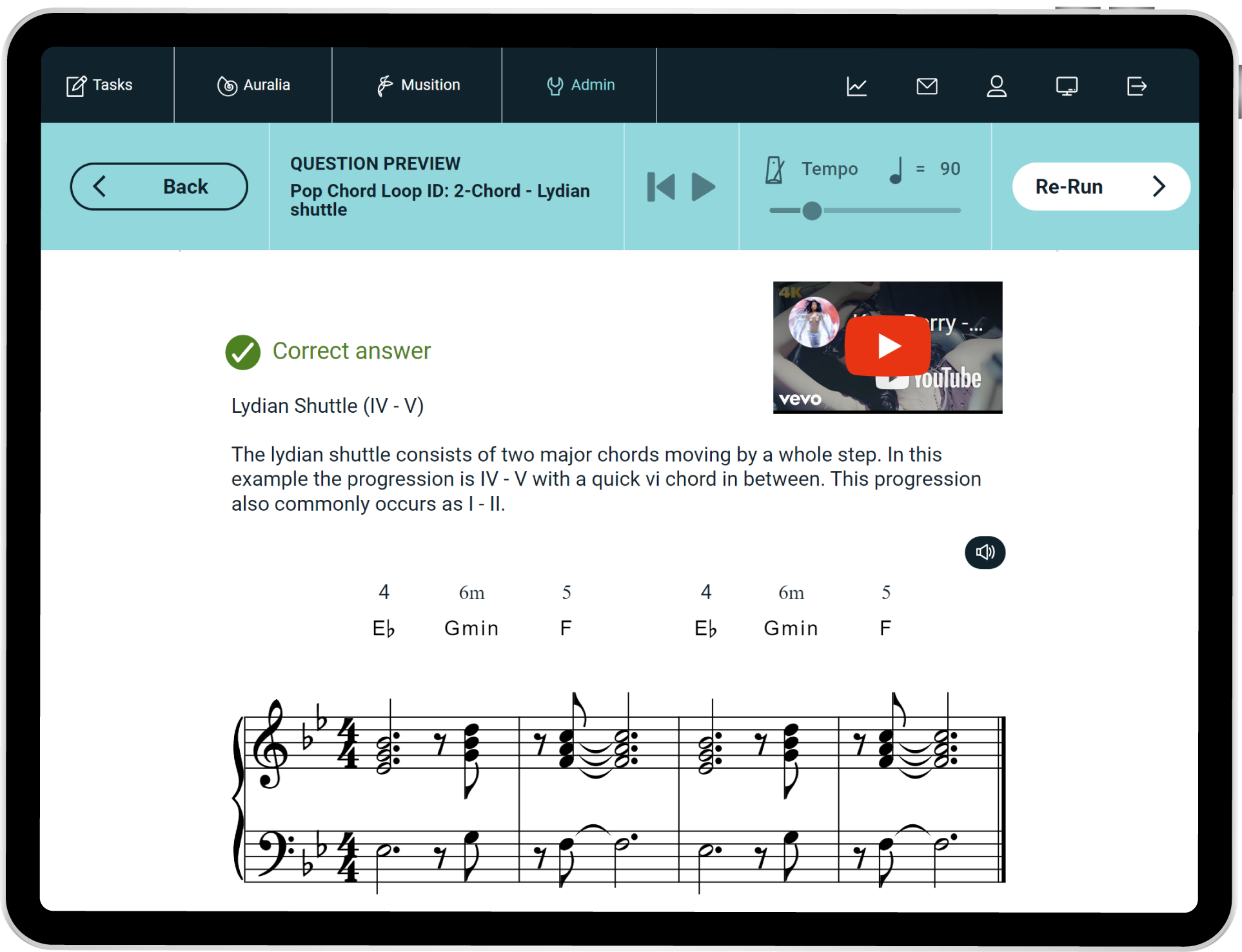Click the tempo slider handle
This screenshot has height=952, width=1242.
(812, 211)
